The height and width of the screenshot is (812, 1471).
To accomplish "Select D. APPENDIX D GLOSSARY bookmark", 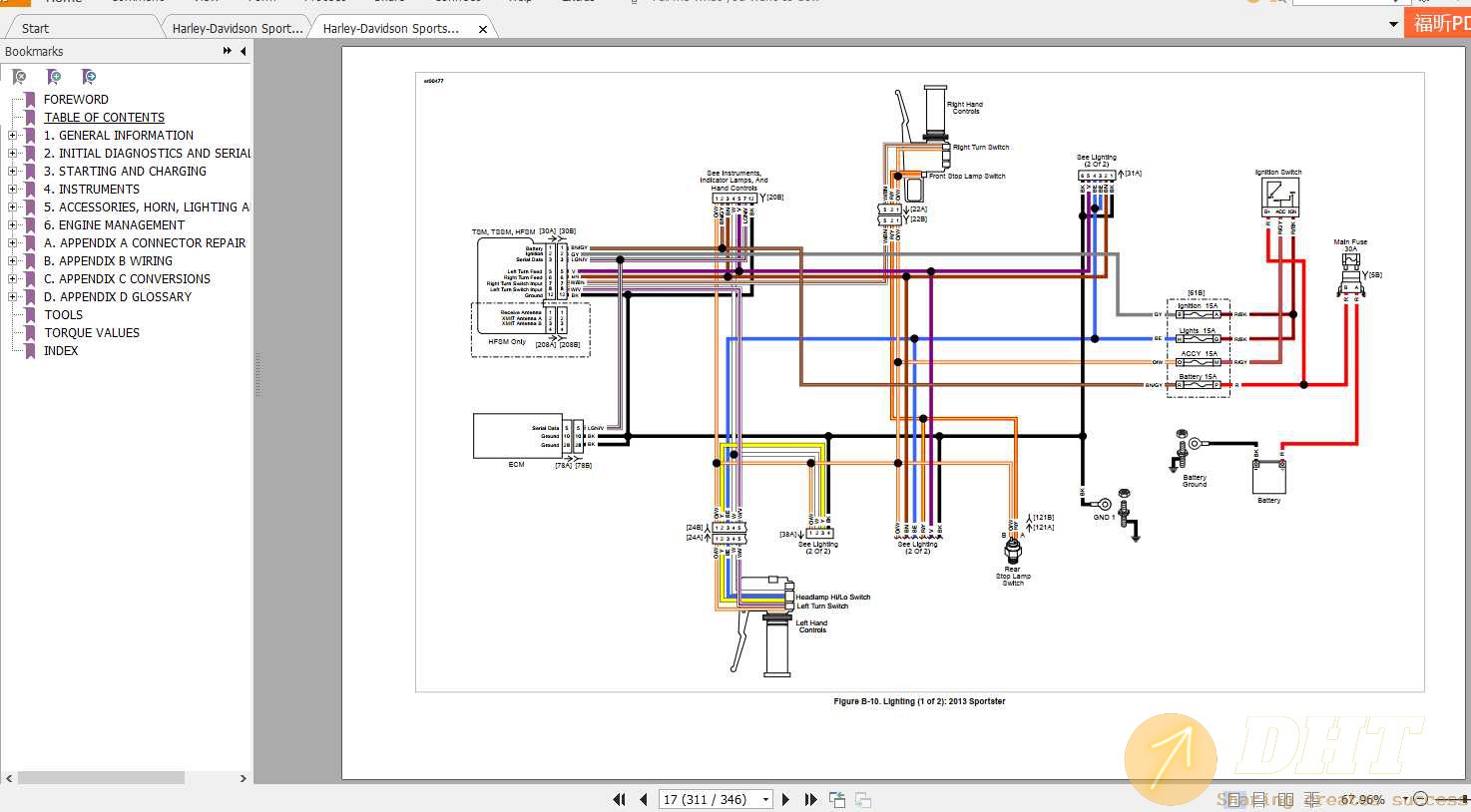I will tap(118, 296).
